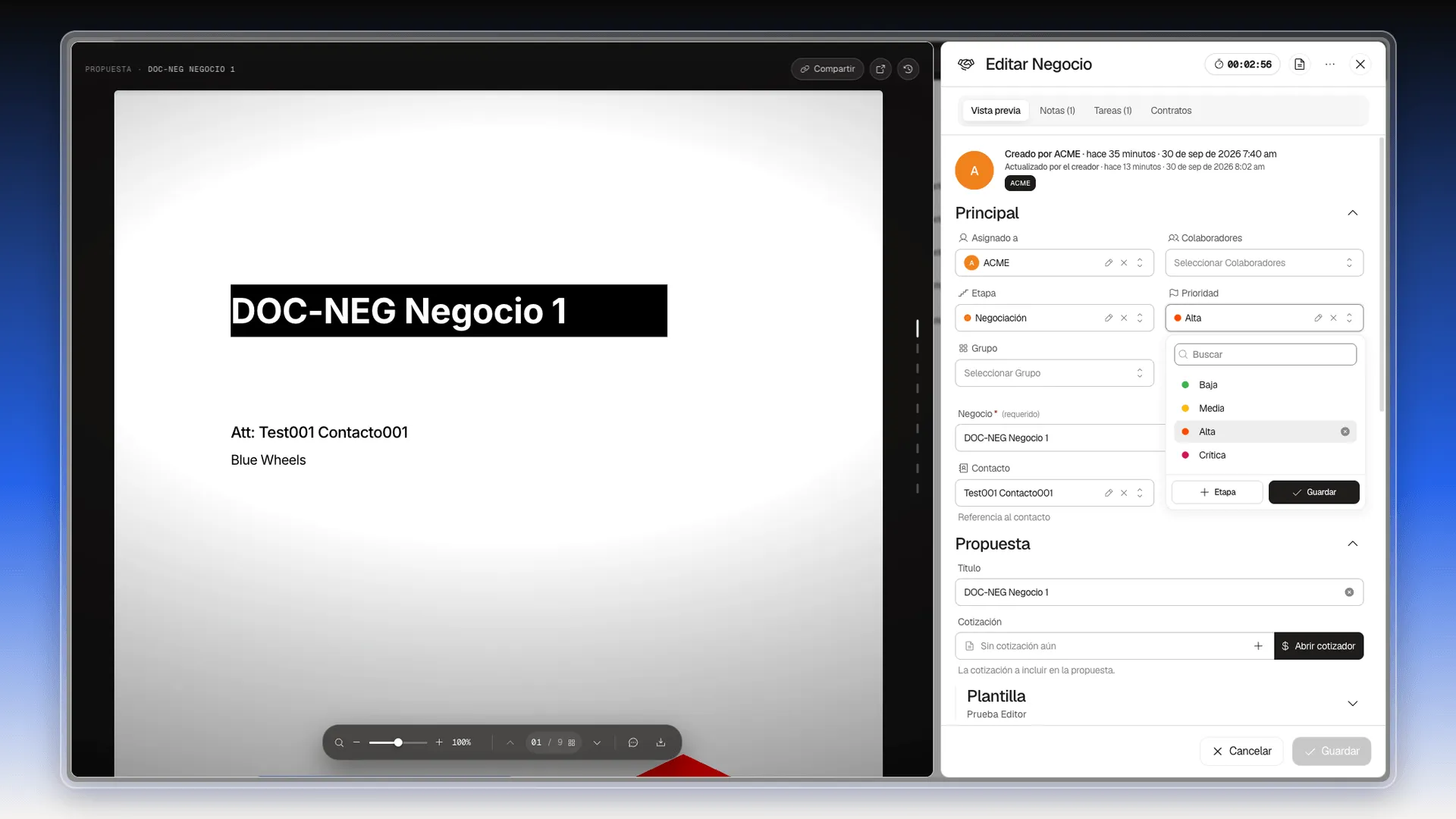Click the zoom in plus icon
Screen dimensions: 1456x819
(439, 742)
